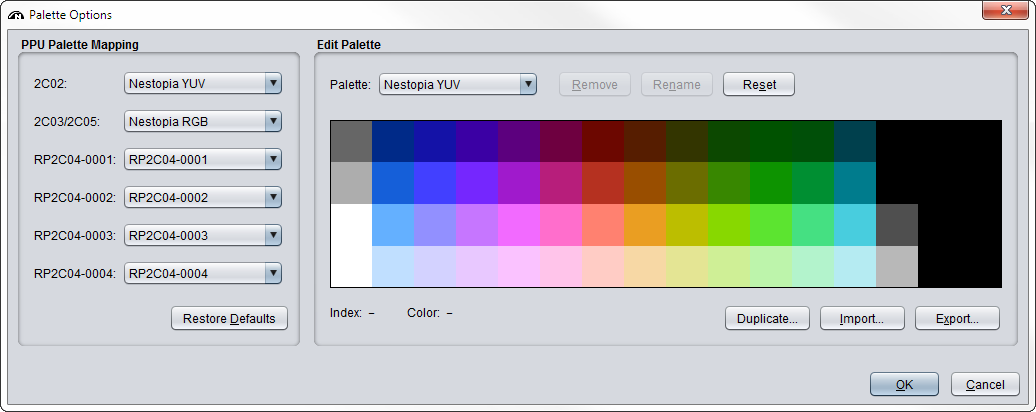The height and width of the screenshot is (412, 1036).
Task: Select the orange swatch in third row
Action: tap(644, 225)
